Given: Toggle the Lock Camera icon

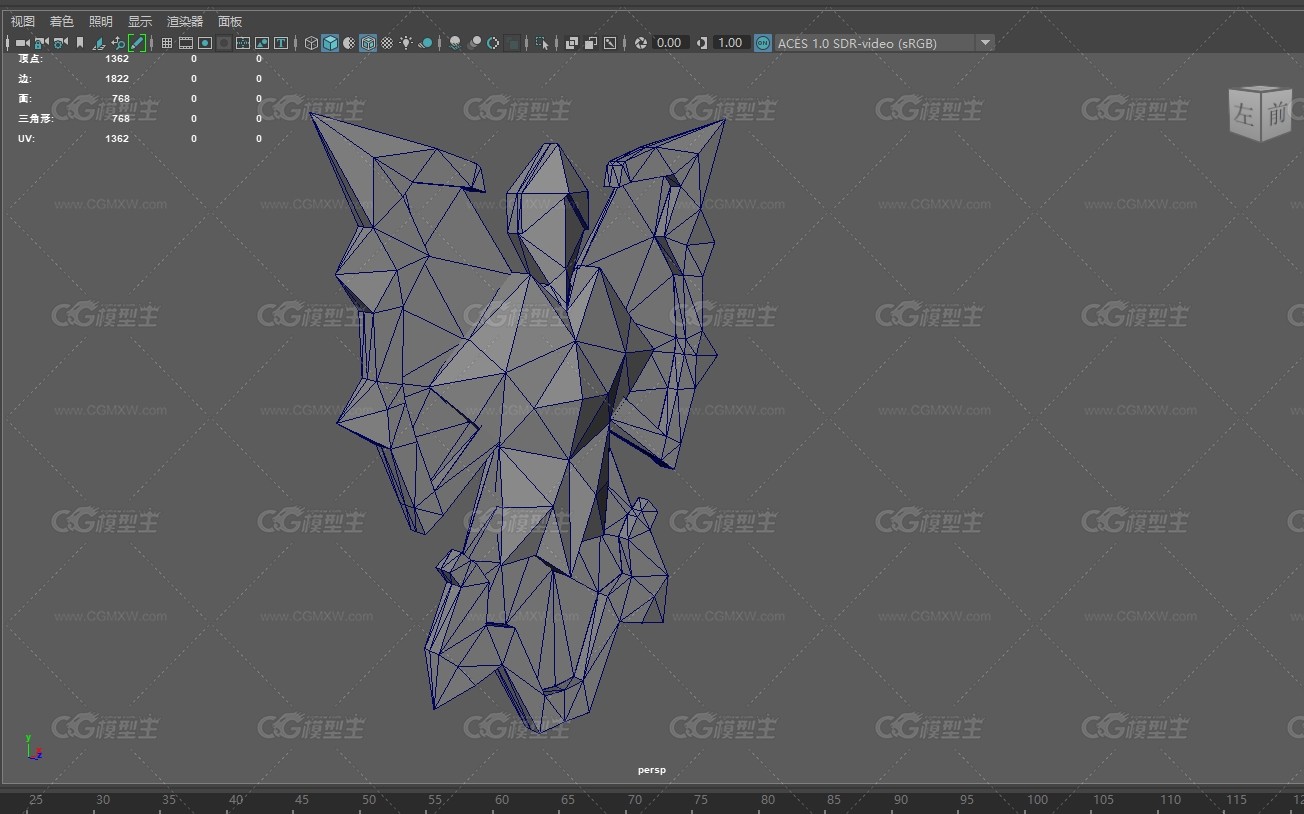Looking at the screenshot, I should (41, 43).
